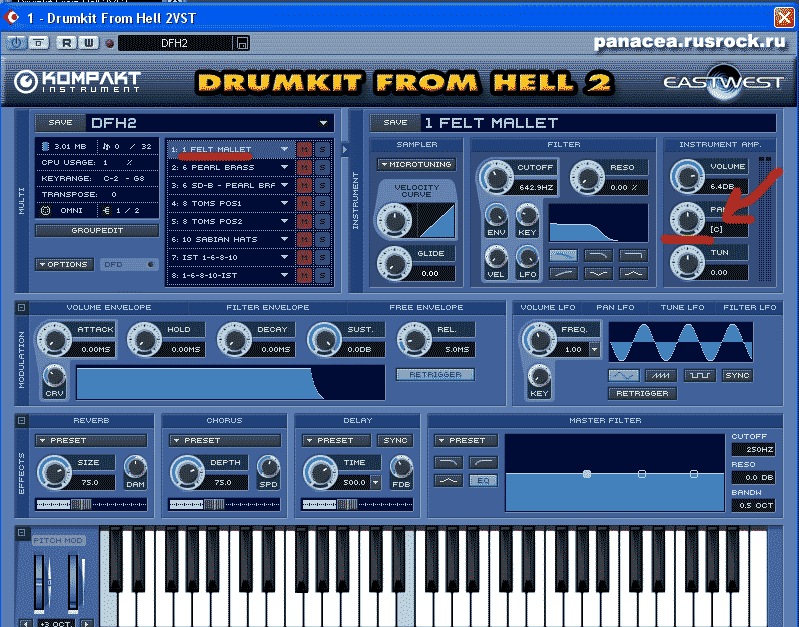
Task: Click the Reverb mix slider bar
Action: [91, 505]
